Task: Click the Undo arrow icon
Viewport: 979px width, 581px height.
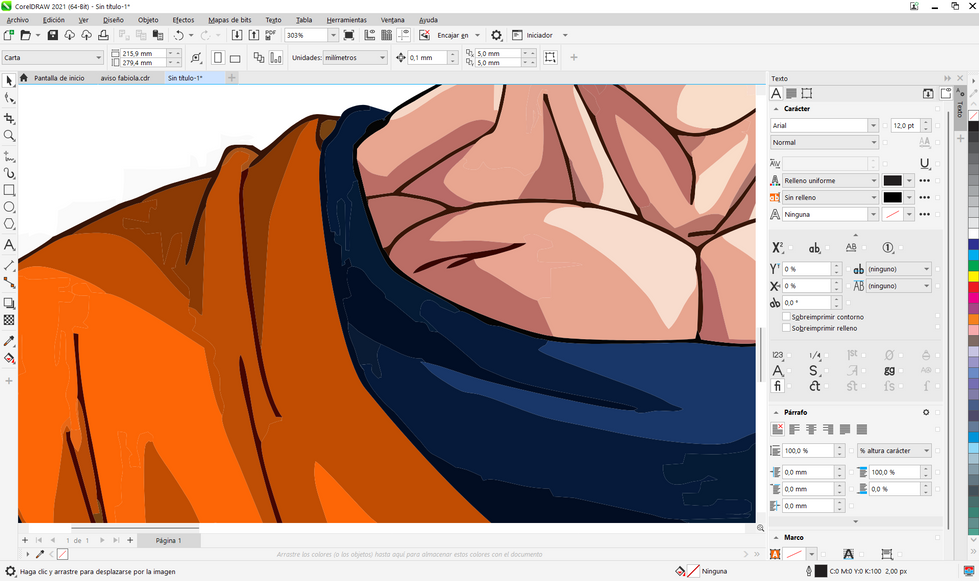Action: [x=179, y=36]
